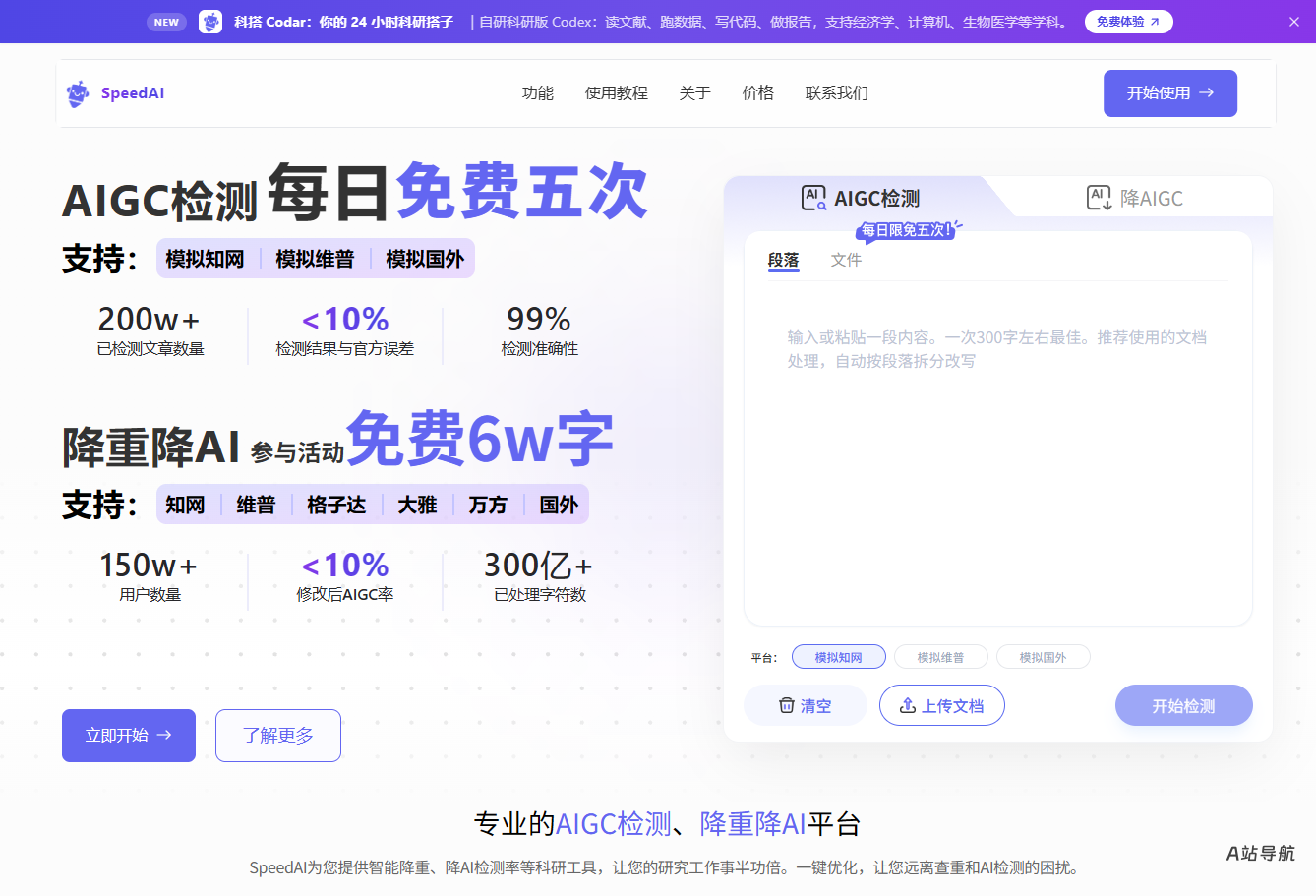Screen dimensions: 1316x896
Task: View the 价格 page from navigation
Action: pos(758,93)
